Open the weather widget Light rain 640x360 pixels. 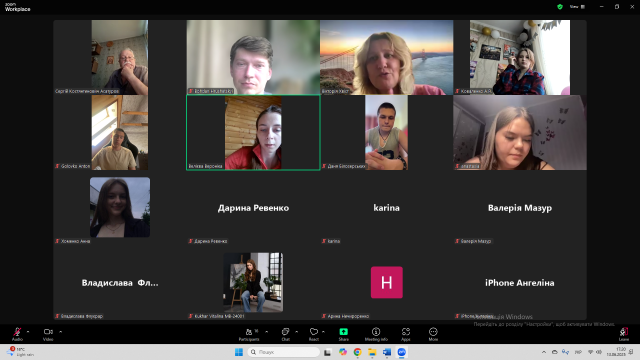(20, 352)
